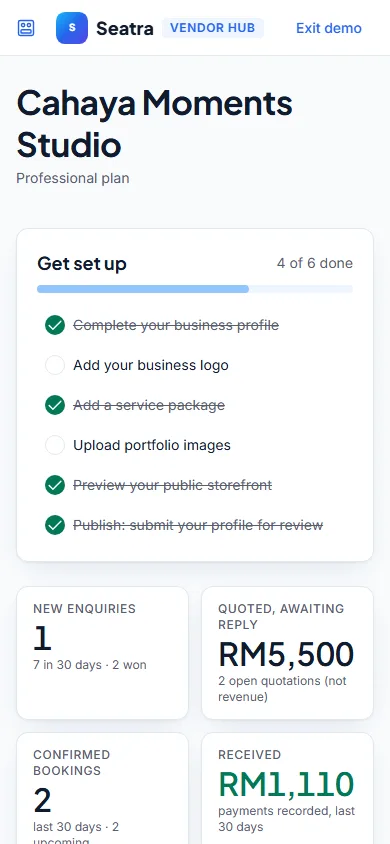
Task: Check the Upload portfolio images circle
Action: coord(55,445)
